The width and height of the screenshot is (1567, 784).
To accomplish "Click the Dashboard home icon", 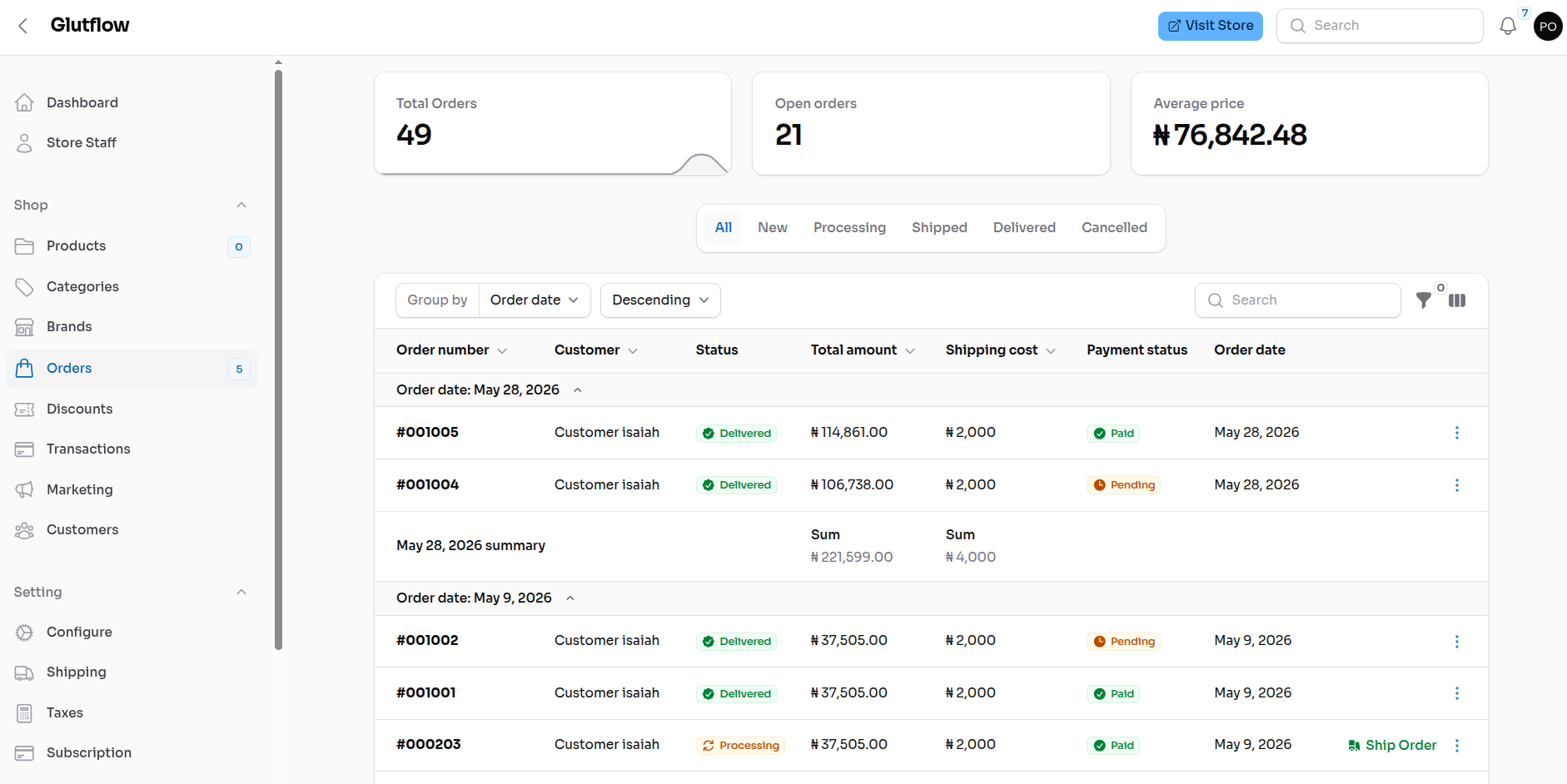I will click(25, 102).
